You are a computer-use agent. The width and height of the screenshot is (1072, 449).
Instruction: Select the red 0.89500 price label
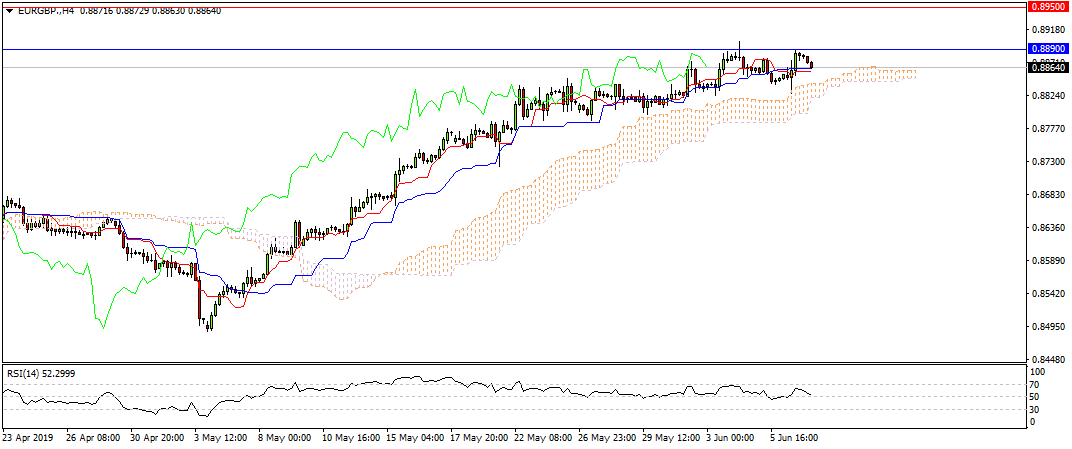pyautogui.click(x=1049, y=6)
